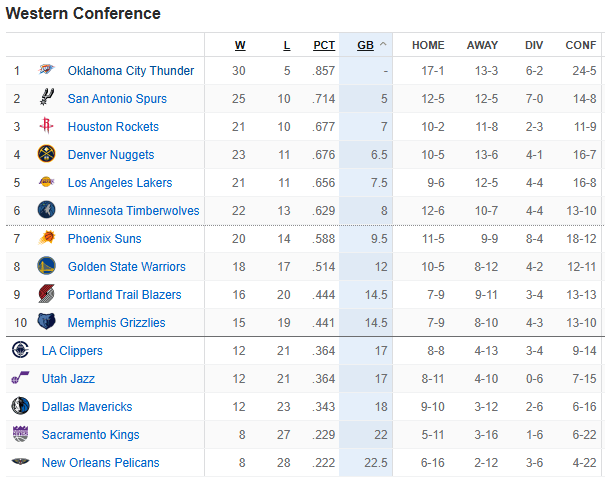Click the Golden State Warriors logo icon
Image resolution: width=605 pixels, height=488 pixels.
(x=47, y=267)
